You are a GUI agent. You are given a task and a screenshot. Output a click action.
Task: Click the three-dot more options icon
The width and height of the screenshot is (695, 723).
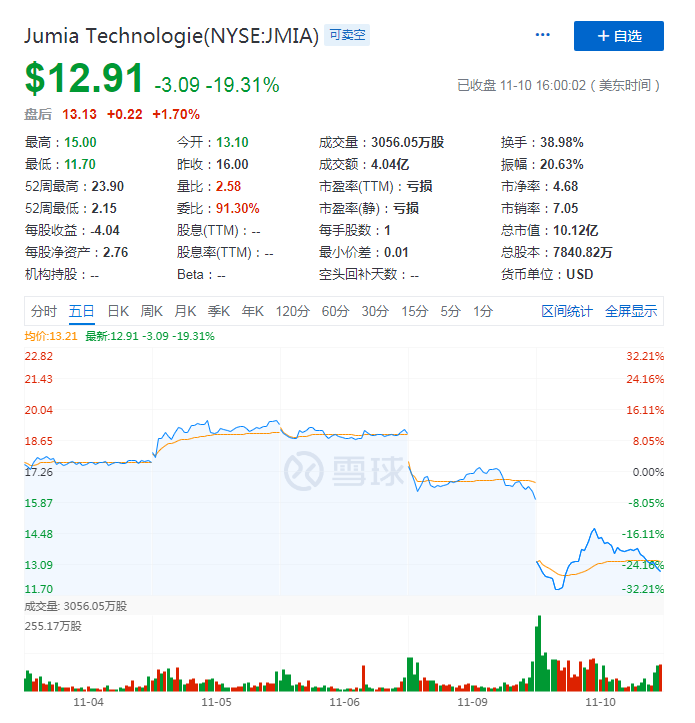543,35
